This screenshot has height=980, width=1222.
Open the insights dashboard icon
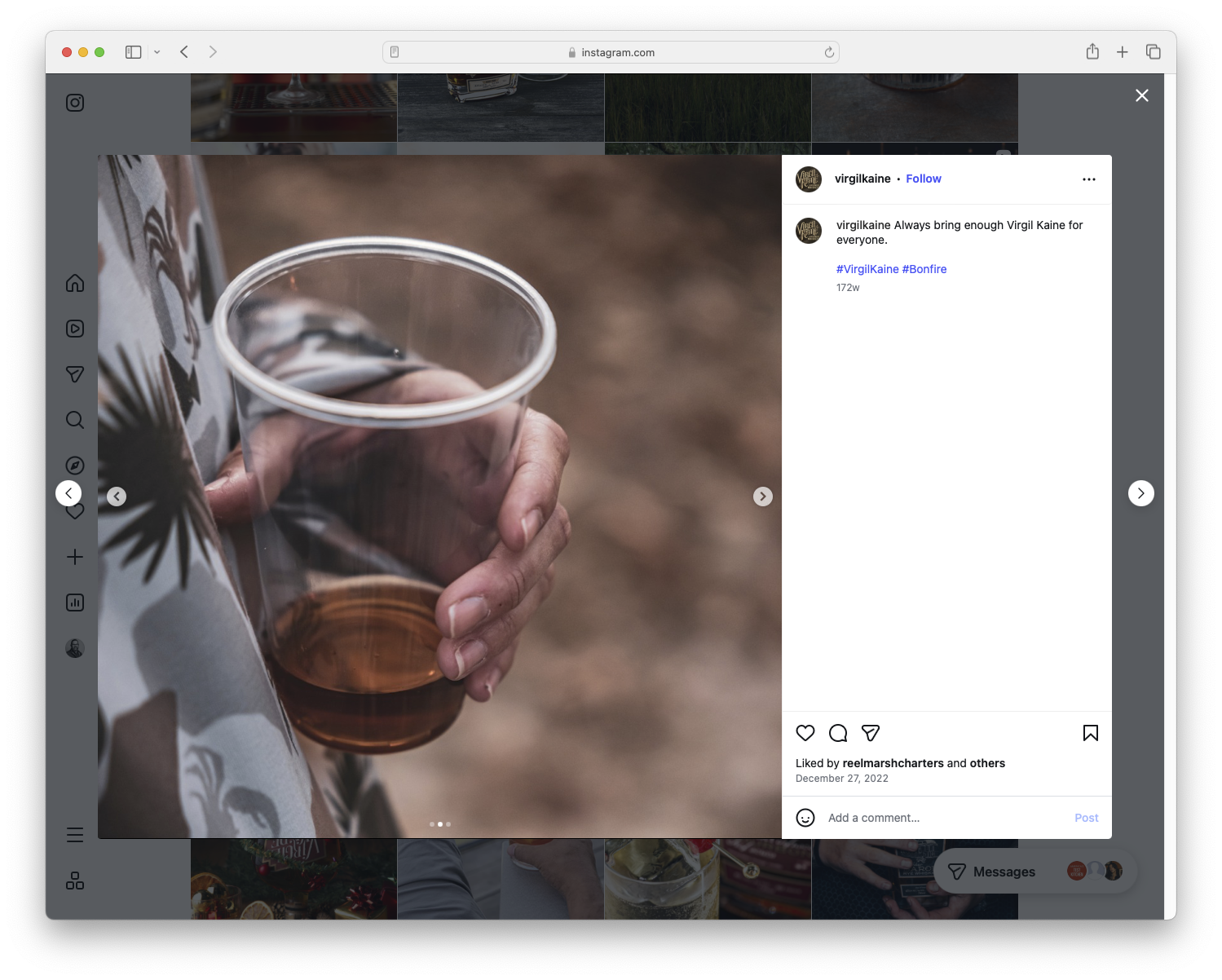click(x=74, y=603)
